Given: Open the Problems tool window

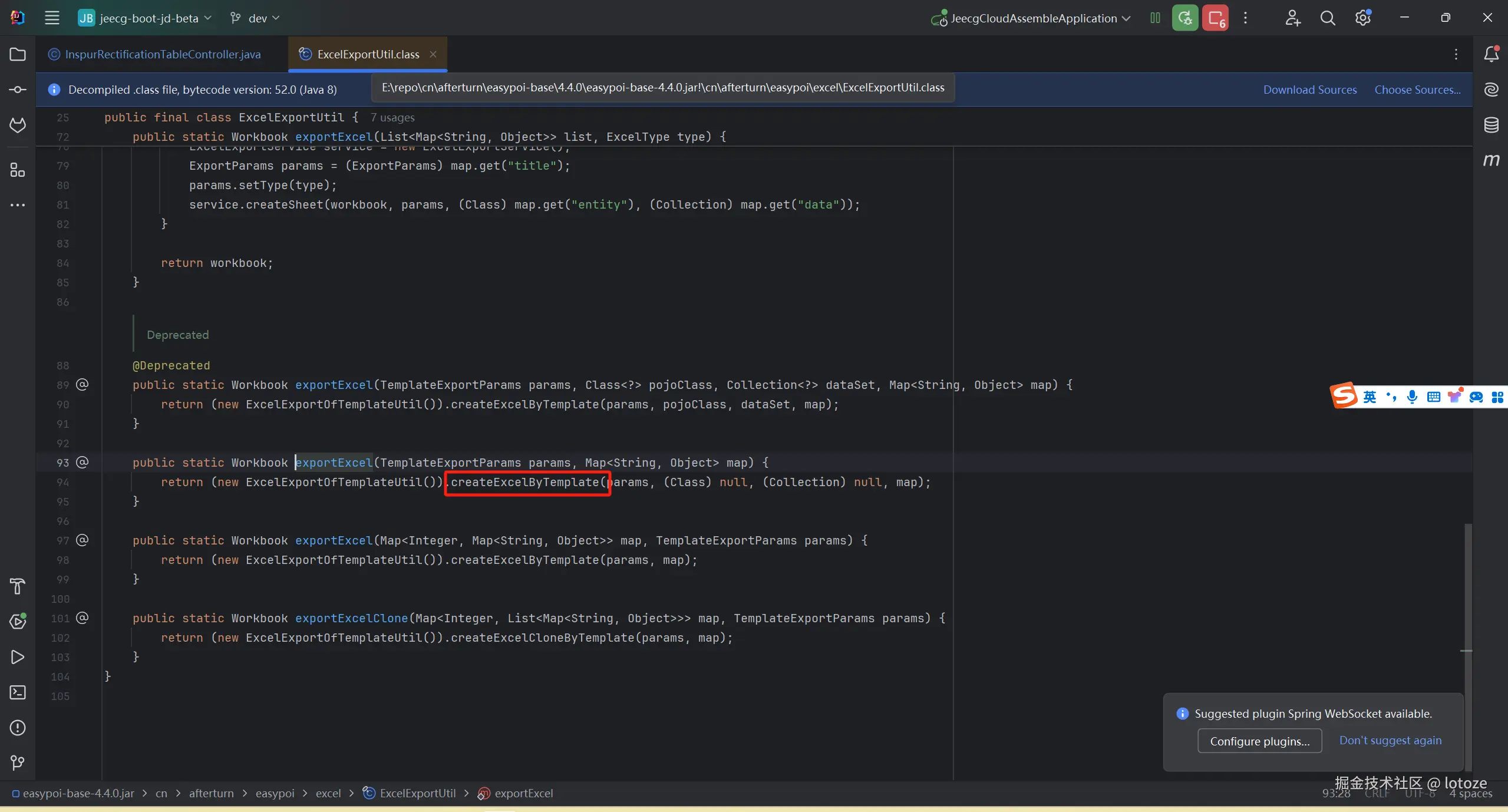Looking at the screenshot, I should [18, 728].
